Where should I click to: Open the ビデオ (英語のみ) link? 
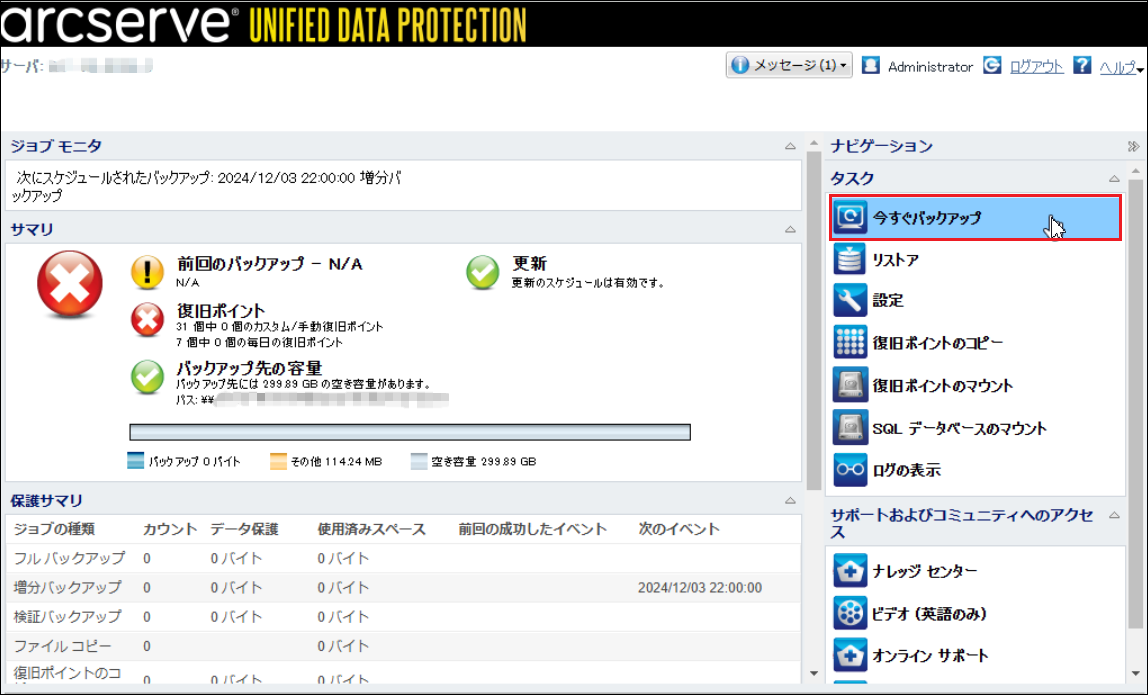[930, 614]
